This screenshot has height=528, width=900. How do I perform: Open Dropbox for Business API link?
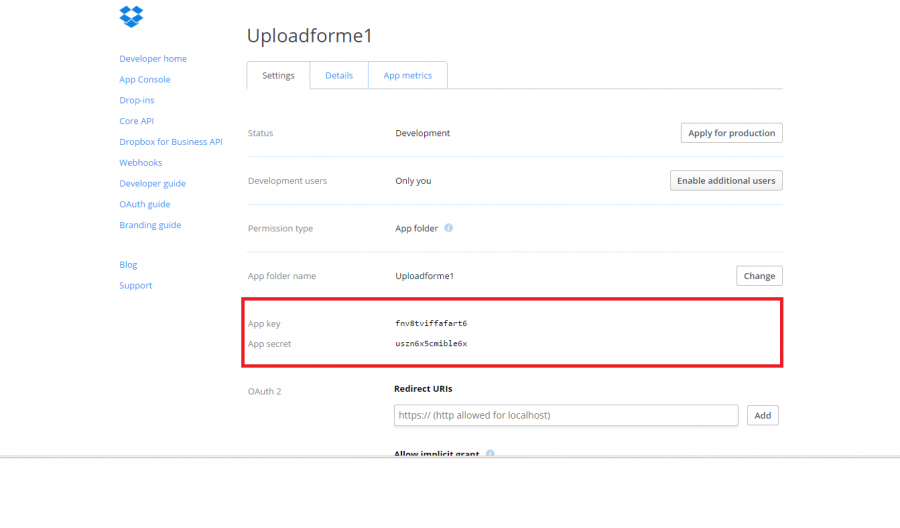pyautogui.click(x=170, y=142)
